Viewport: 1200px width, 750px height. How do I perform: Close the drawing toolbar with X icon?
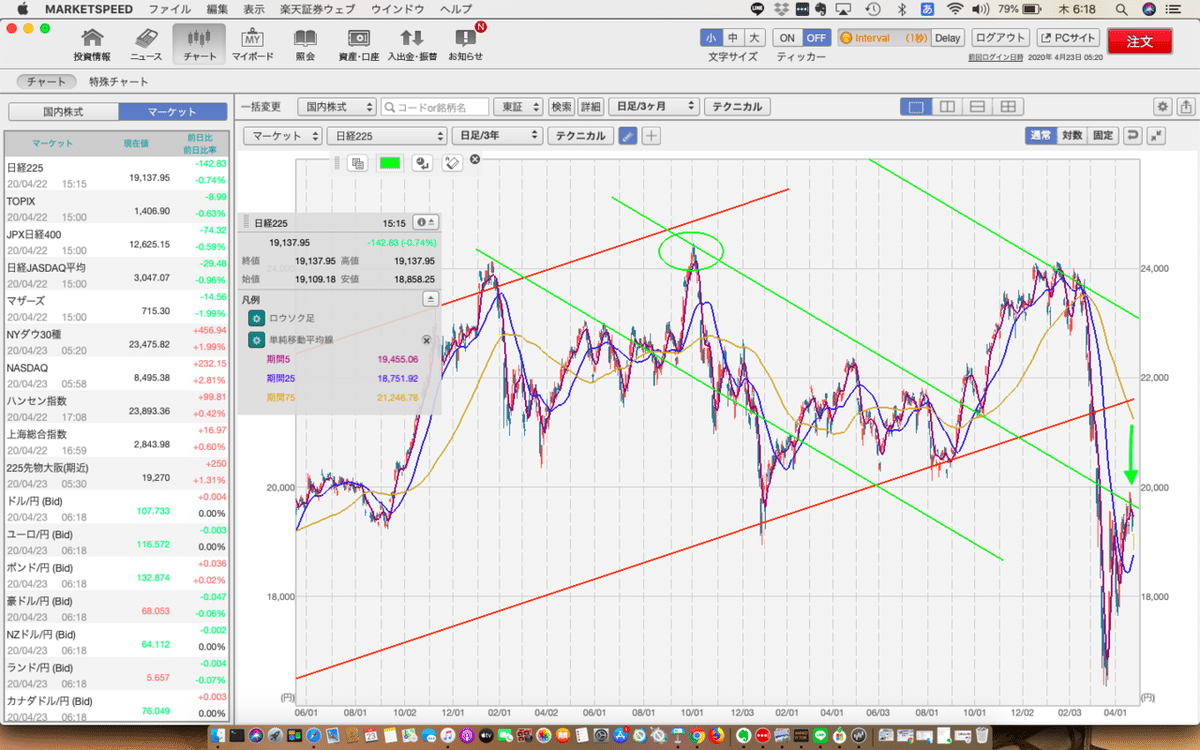[x=475, y=160]
